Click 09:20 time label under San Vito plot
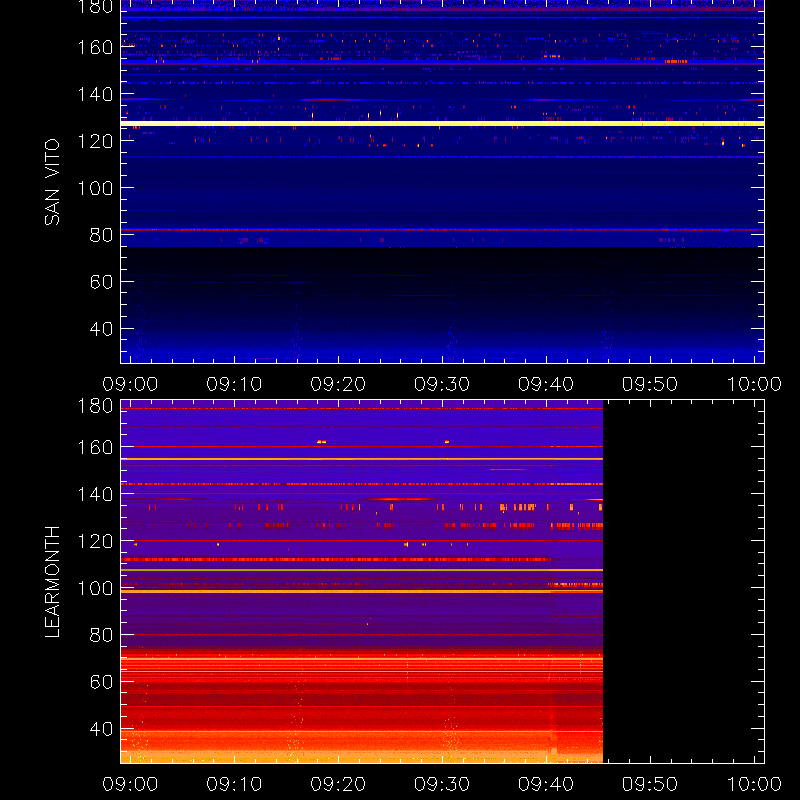Screen dimensions: 800x800 338,384
